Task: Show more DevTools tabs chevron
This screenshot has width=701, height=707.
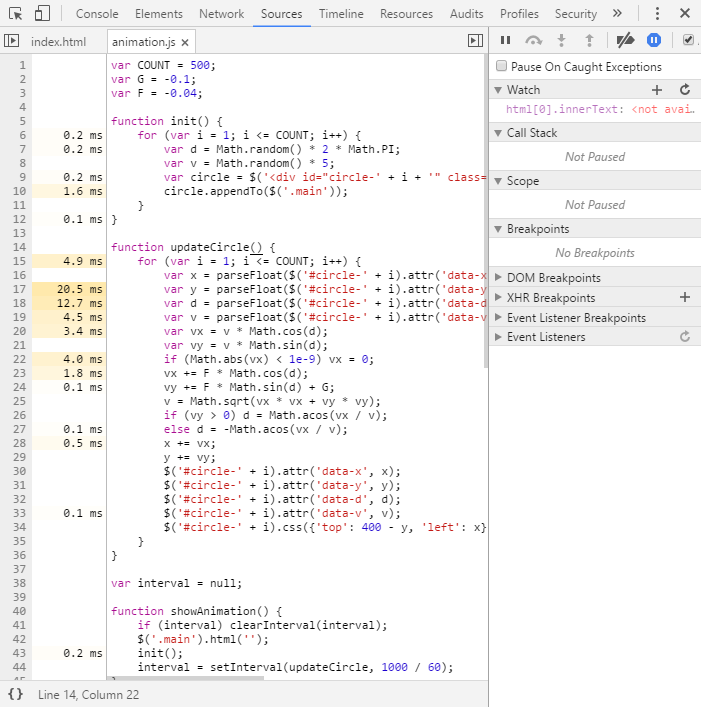Action: (x=617, y=14)
